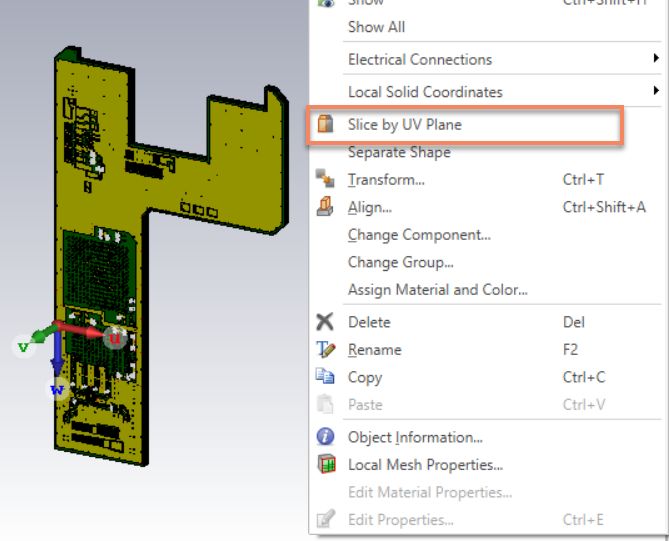Click the Transform tool icon
Image resolution: width=669 pixels, height=541 pixels.
(325, 178)
